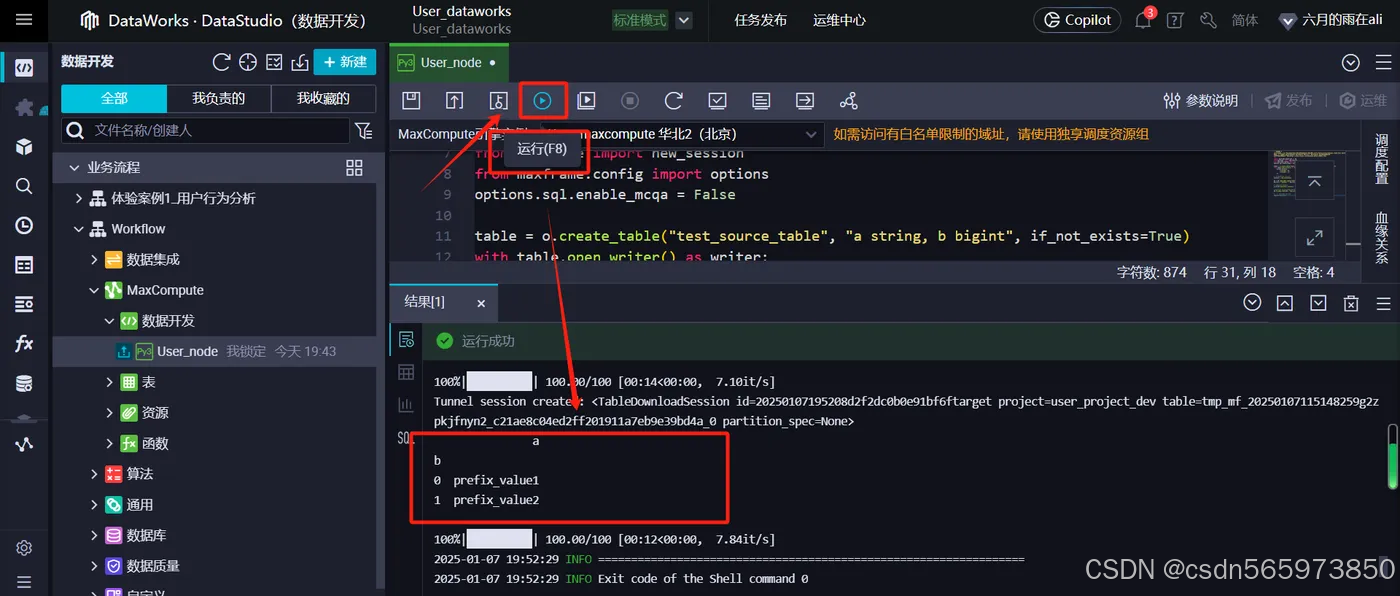The width and height of the screenshot is (1400, 596).
Task: Open 运维中心 in top navigation
Action: [839, 20]
